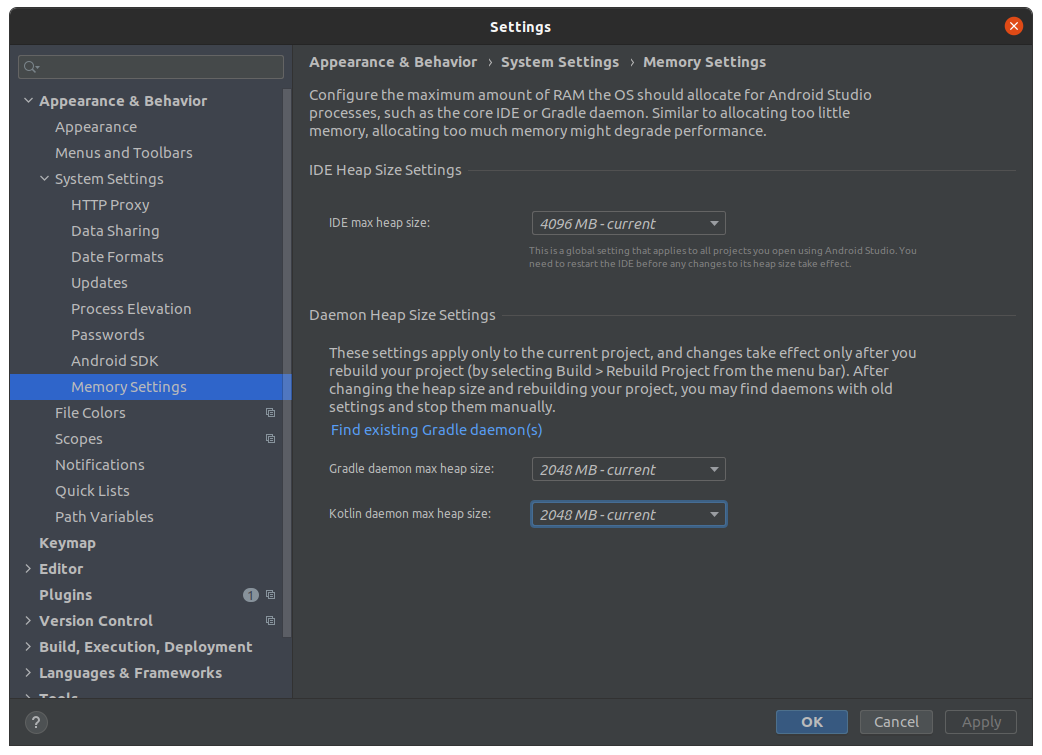Viewport: 1042px width, 755px height.
Task: Open the HTTP Proxy settings page
Action: pyautogui.click(x=110, y=205)
